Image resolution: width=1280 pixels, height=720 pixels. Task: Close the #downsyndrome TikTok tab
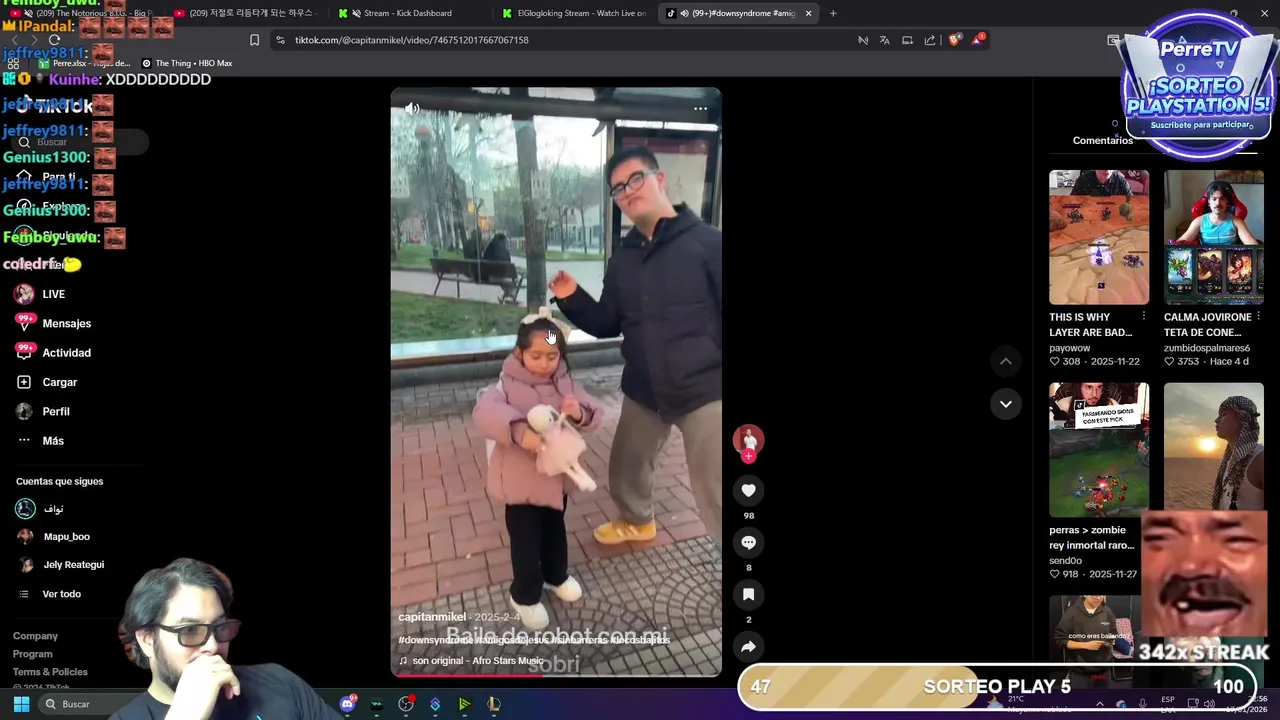pos(808,13)
